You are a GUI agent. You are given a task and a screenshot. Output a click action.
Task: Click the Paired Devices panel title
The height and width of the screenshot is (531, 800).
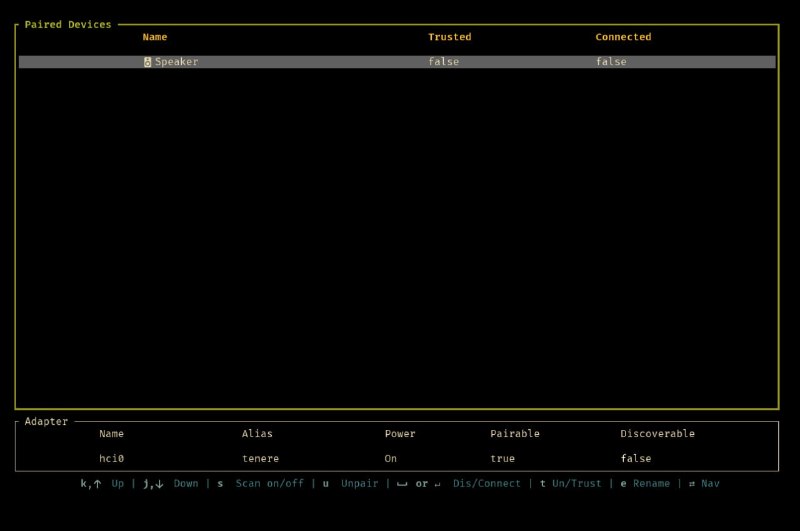(68, 24)
